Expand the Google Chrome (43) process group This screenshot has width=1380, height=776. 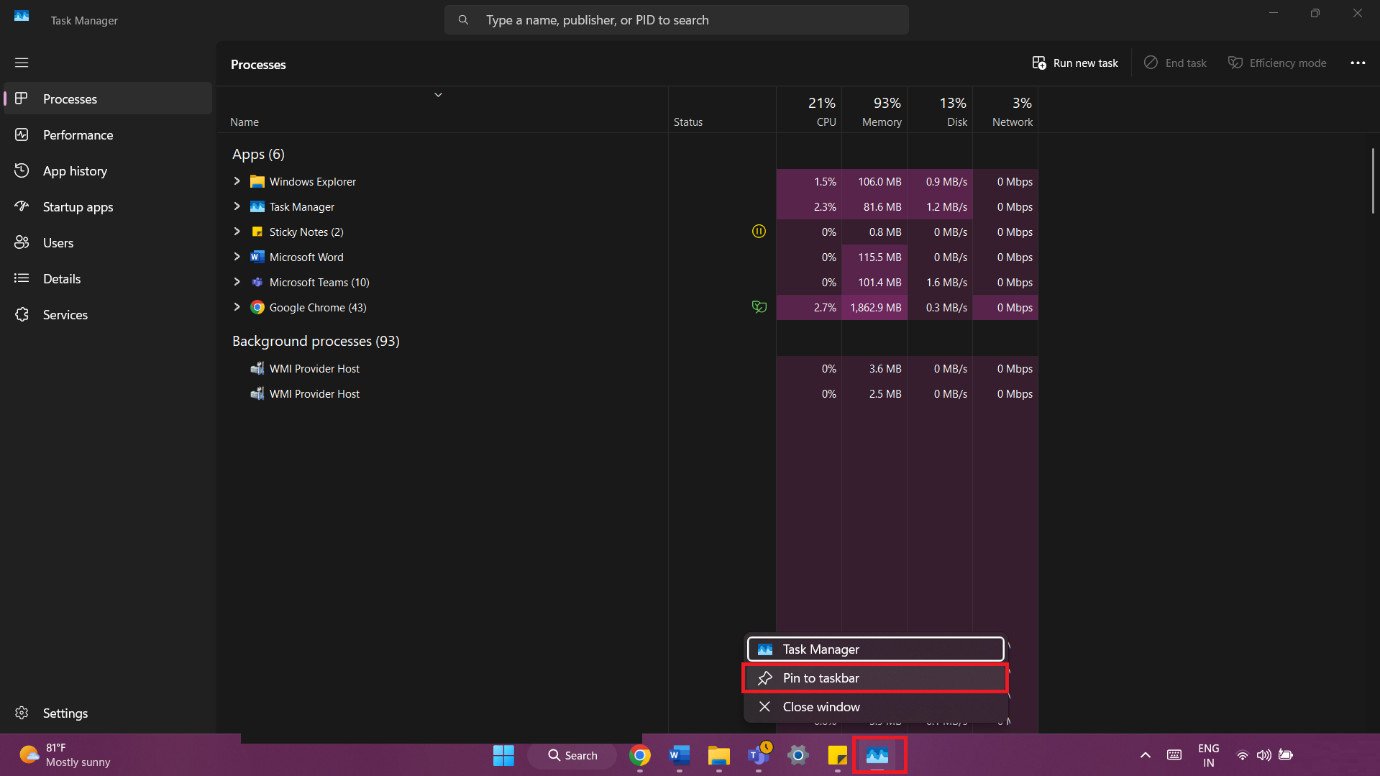click(237, 307)
